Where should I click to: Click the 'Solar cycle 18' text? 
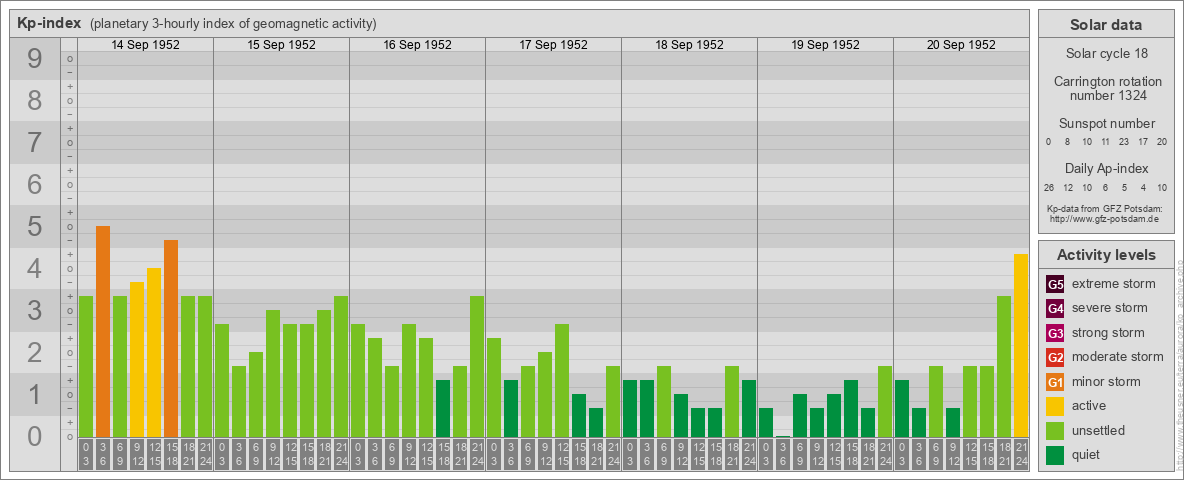click(x=1106, y=54)
